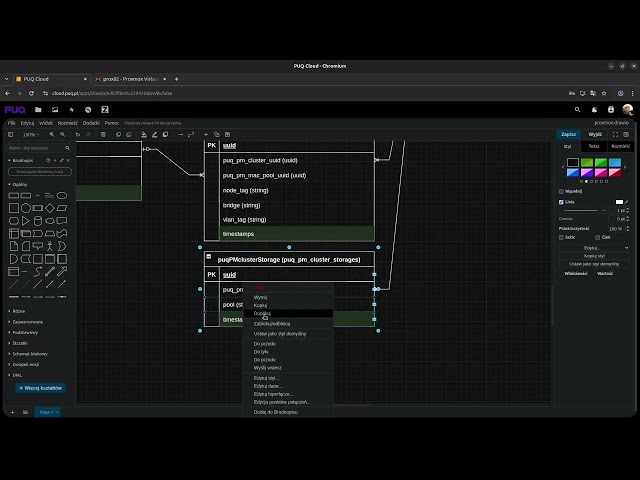Click the insert plus toolbar icon
The image size is (640, 480).
(206, 134)
